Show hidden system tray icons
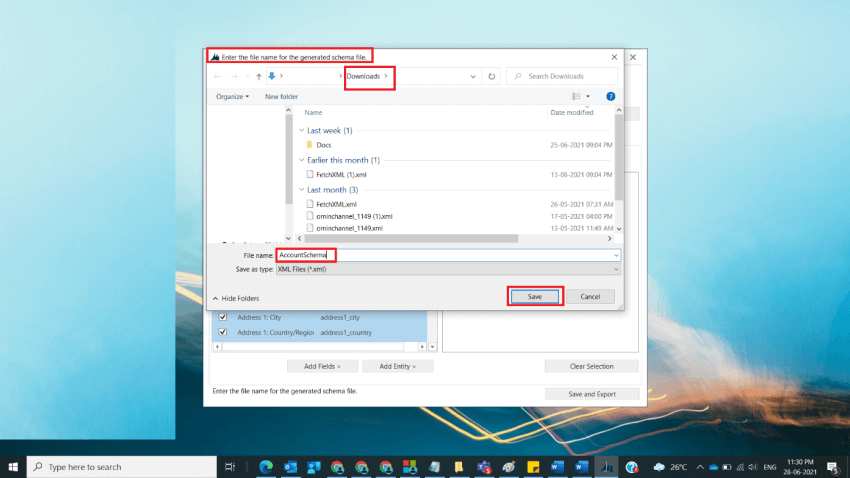Screen dimensions: 850x478 click(x=700, y=467)
